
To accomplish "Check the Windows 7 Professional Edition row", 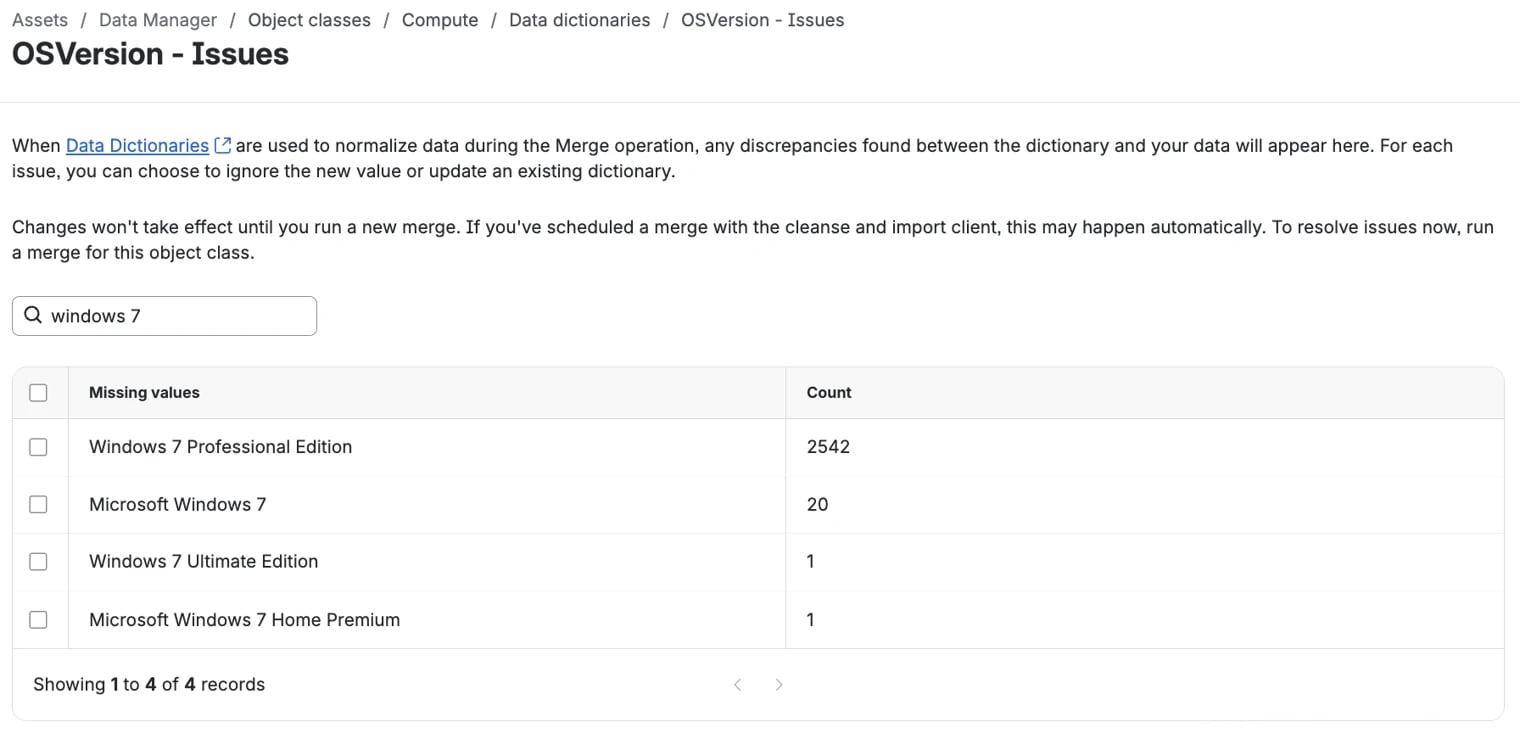I will point(38,447).
